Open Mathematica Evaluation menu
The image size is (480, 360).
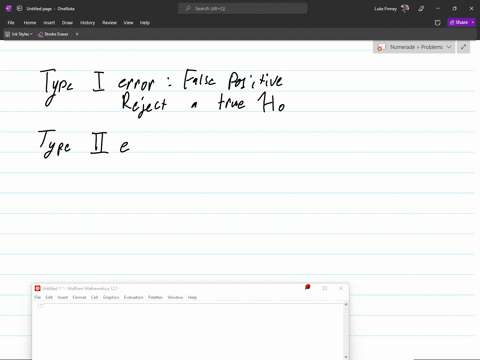click(133, 297)
